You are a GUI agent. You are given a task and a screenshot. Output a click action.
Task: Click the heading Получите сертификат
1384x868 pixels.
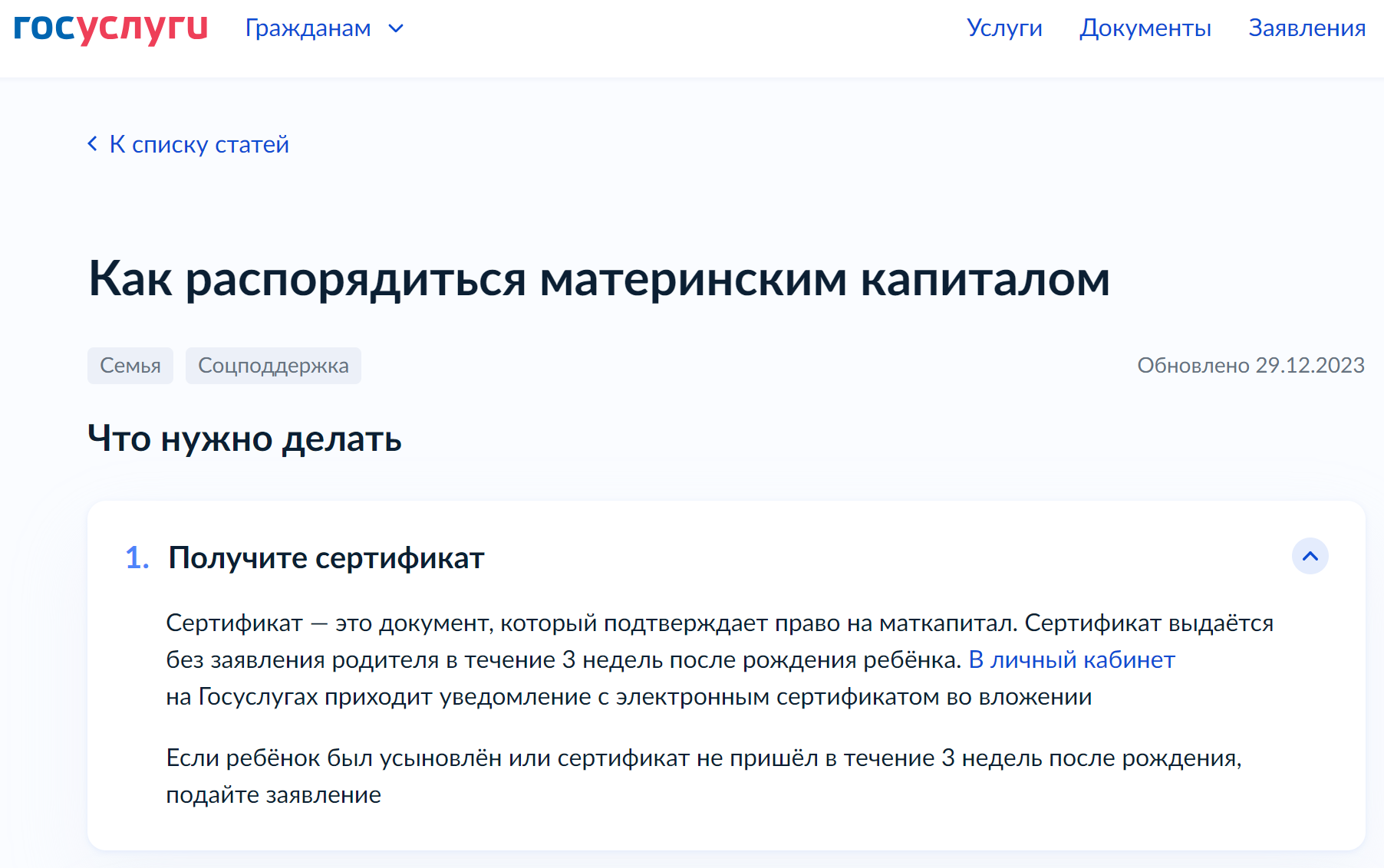326,557
